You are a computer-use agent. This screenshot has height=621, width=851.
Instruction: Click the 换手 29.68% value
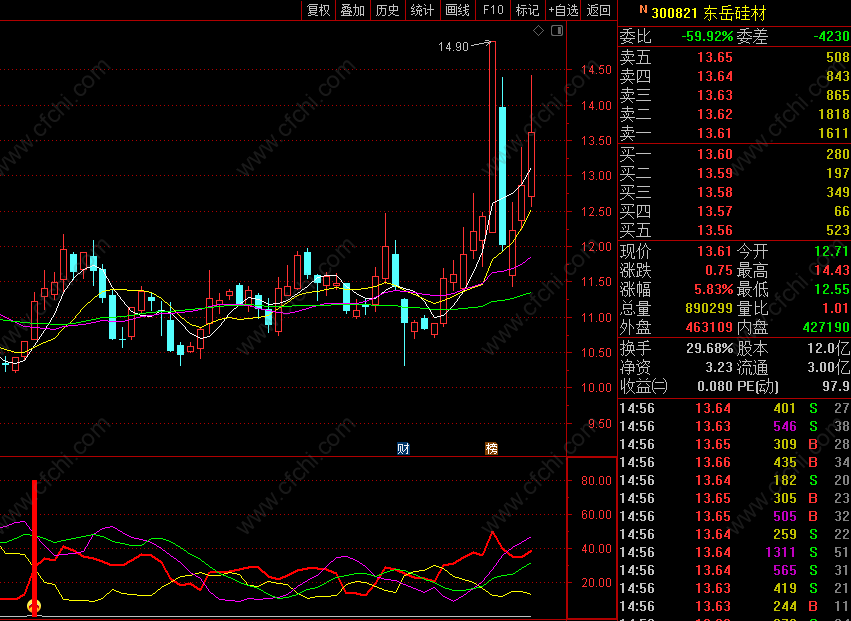[709, 348]
